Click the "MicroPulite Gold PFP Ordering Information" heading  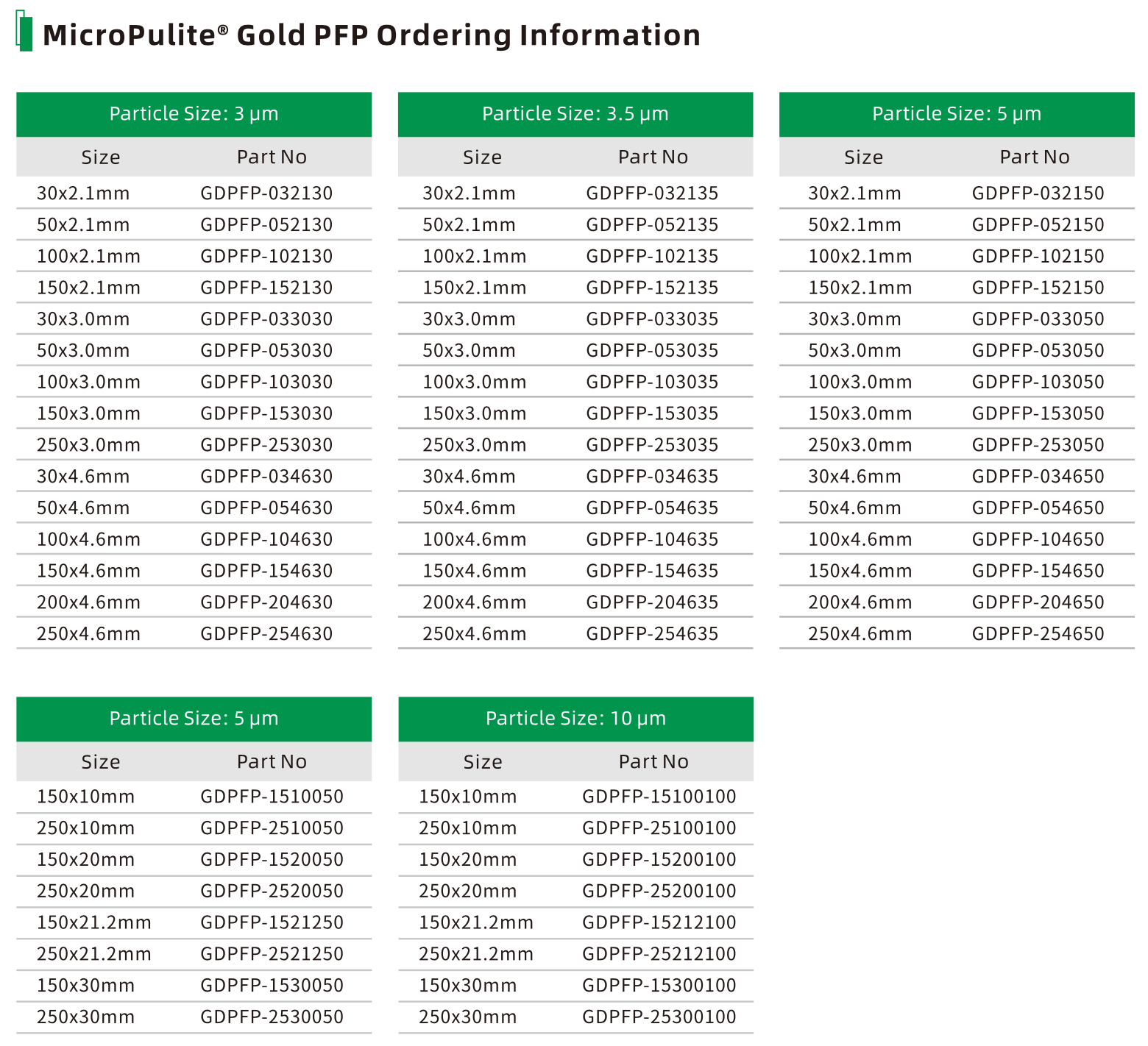372,35
